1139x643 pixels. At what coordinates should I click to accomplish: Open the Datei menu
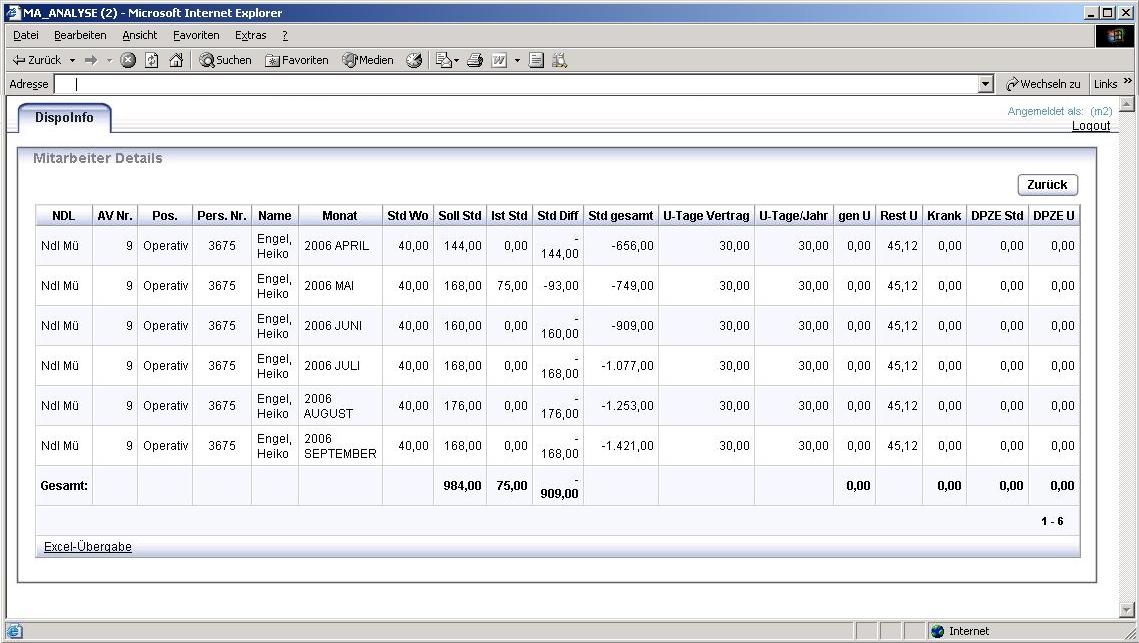tap(25, 35)
